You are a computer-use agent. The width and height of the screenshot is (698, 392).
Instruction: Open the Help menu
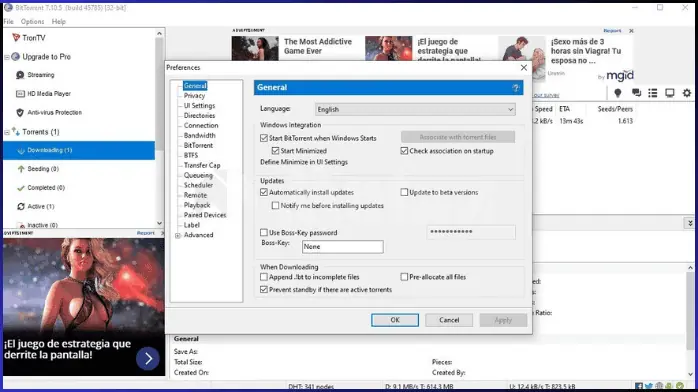59,21
